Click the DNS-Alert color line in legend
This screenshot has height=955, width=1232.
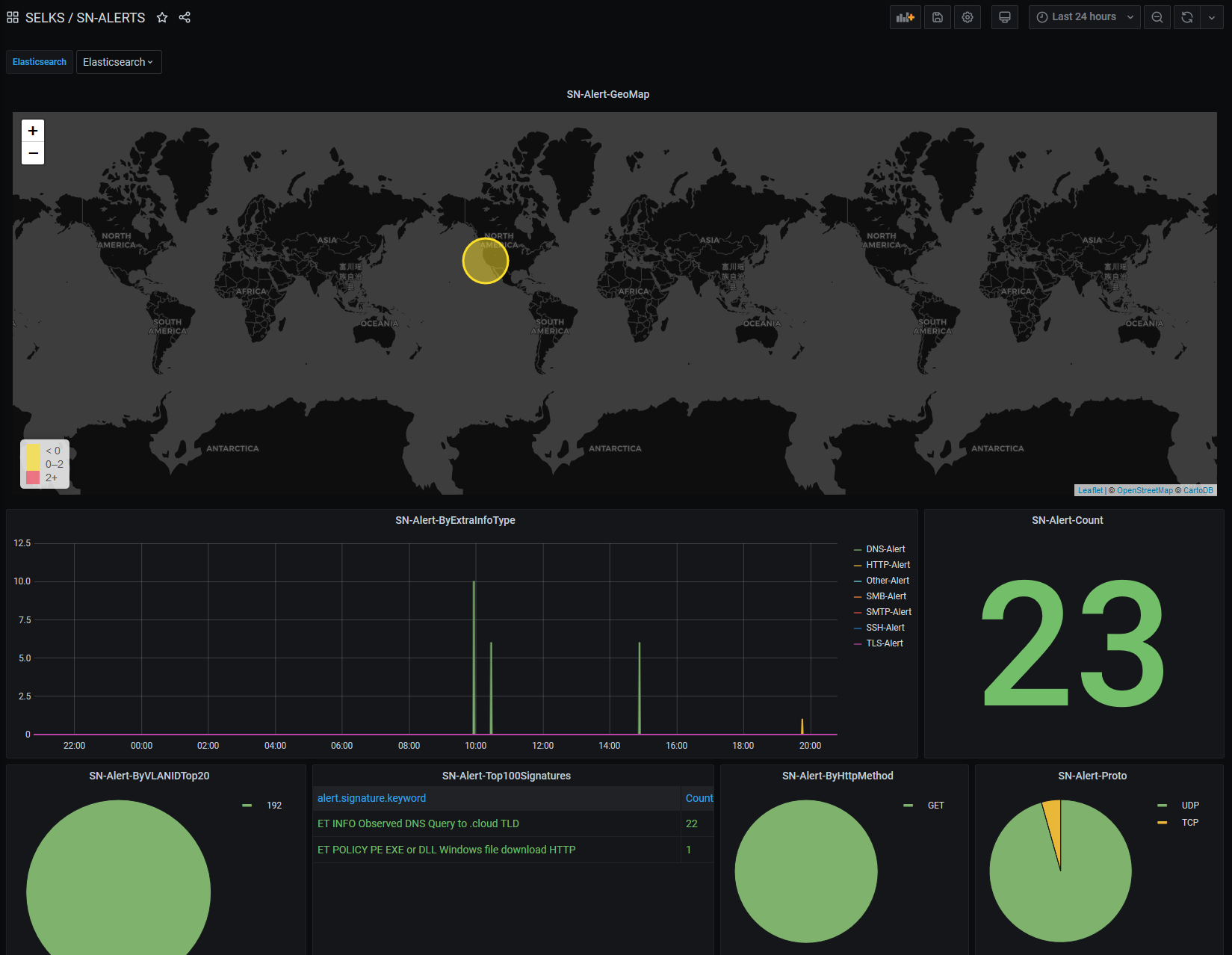coord(858,549)
